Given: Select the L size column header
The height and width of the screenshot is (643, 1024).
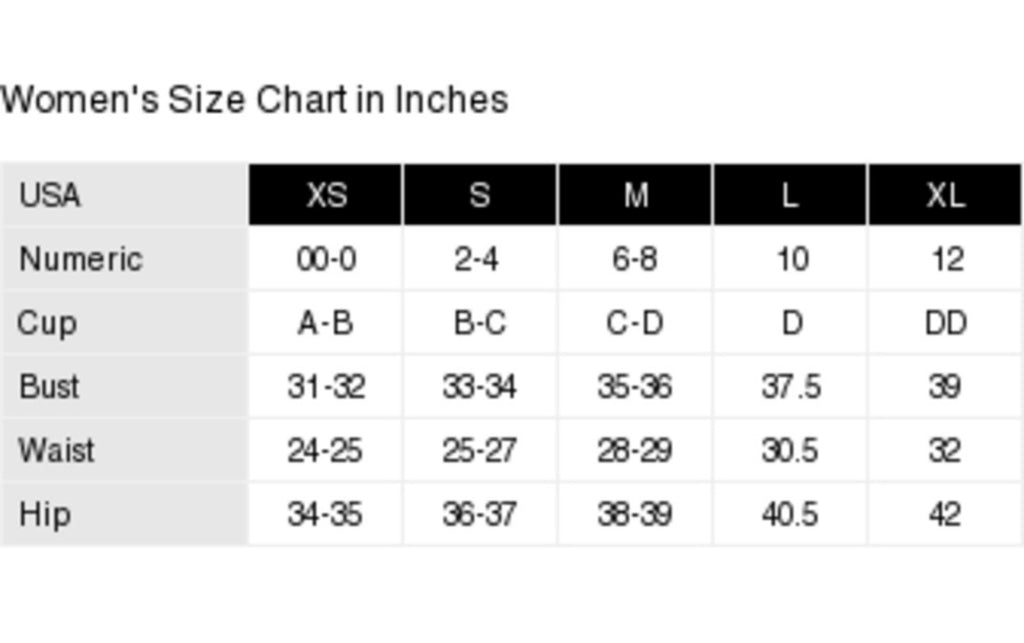Looking at the screenshot, I should click(x=790, y=195).
